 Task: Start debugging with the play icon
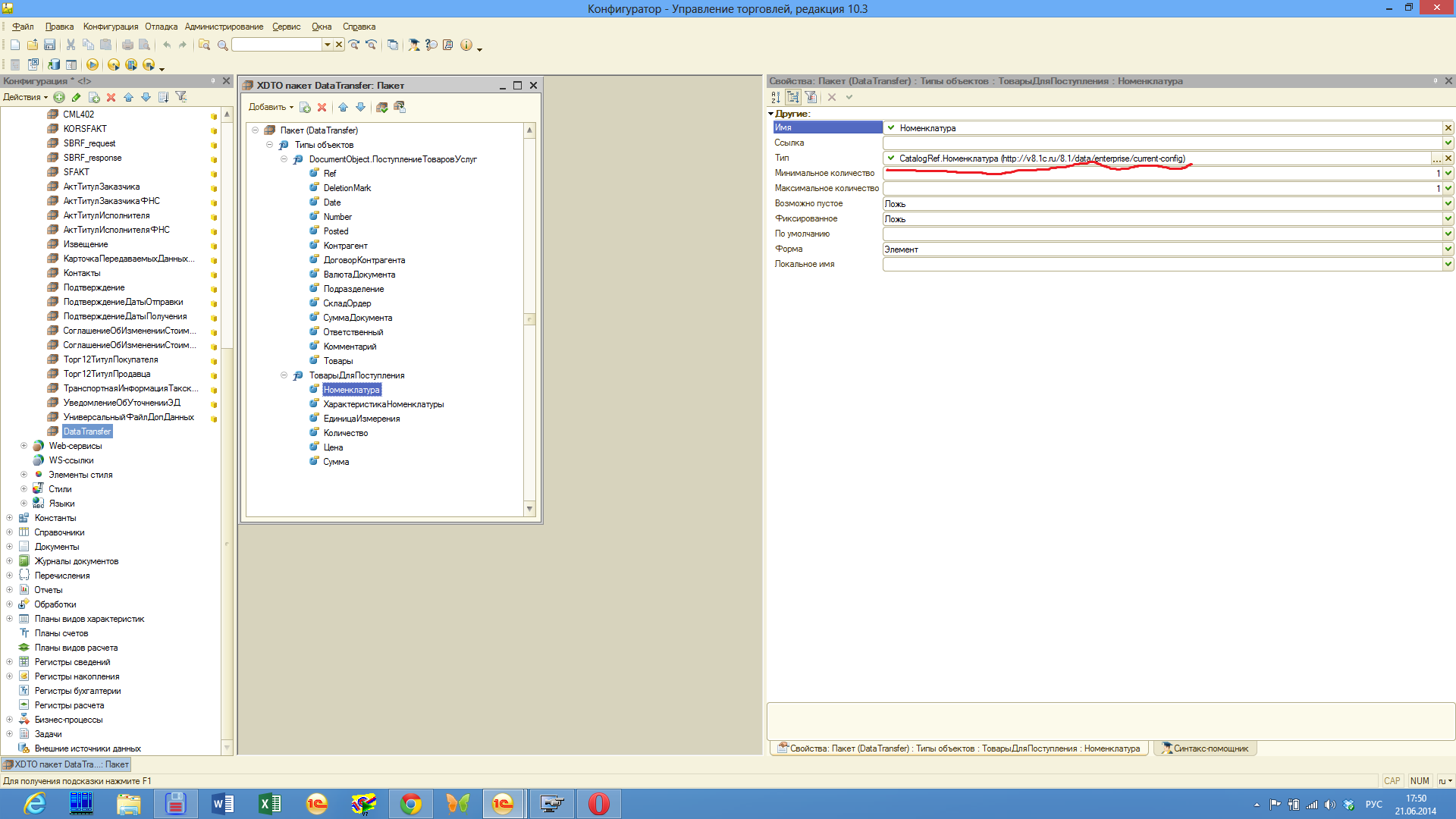(x=93, y=65)
